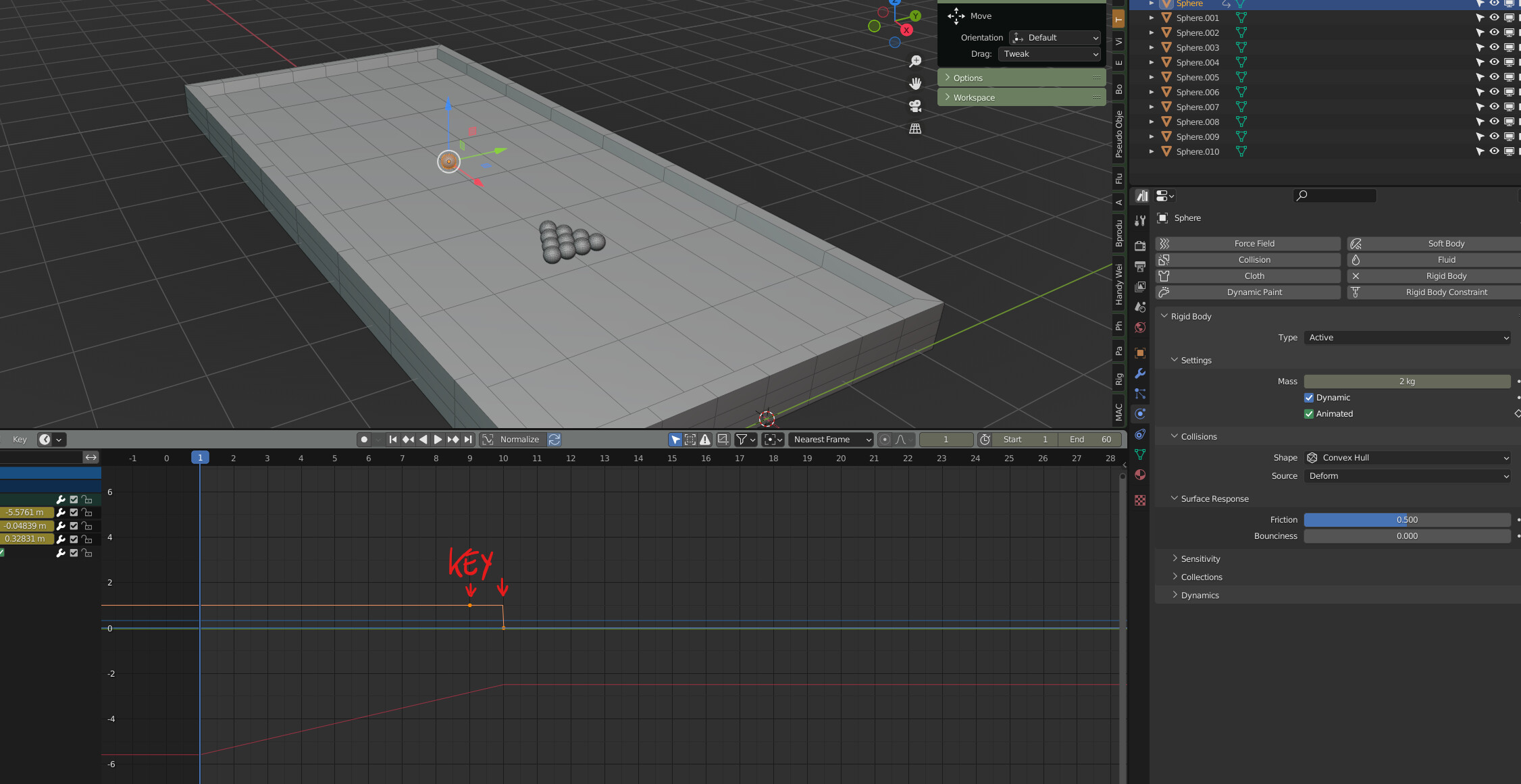
Task: Jump to the start frame in playback controls
Action: (x=393, y=439)
